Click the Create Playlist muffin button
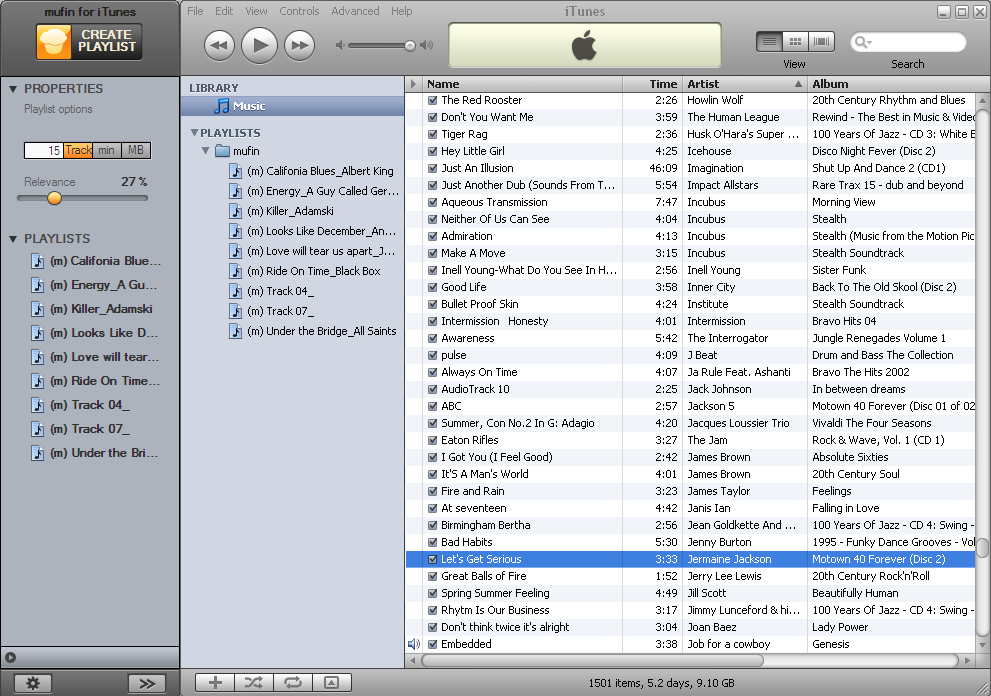991x696 pixels. [89, 42]
